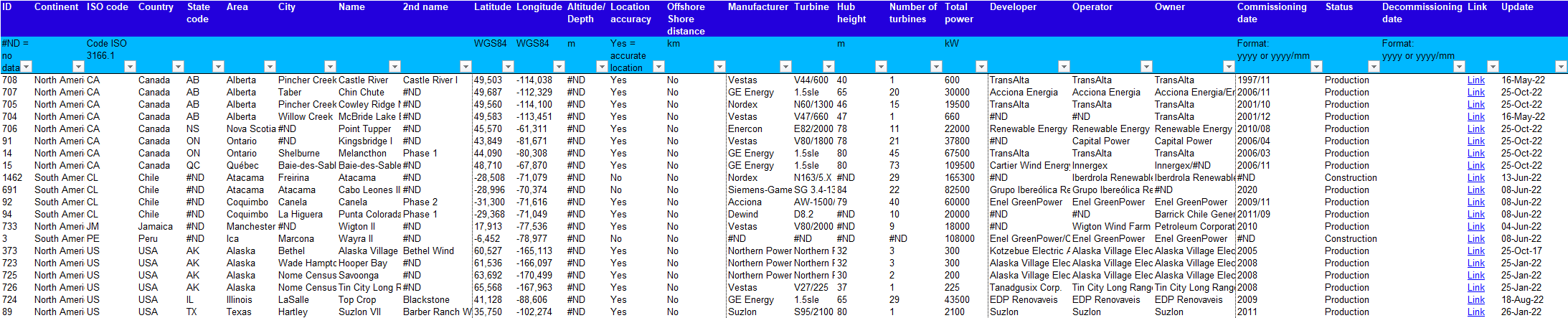
Task: Open the State code filter dropdown
Action: [218, 67]
